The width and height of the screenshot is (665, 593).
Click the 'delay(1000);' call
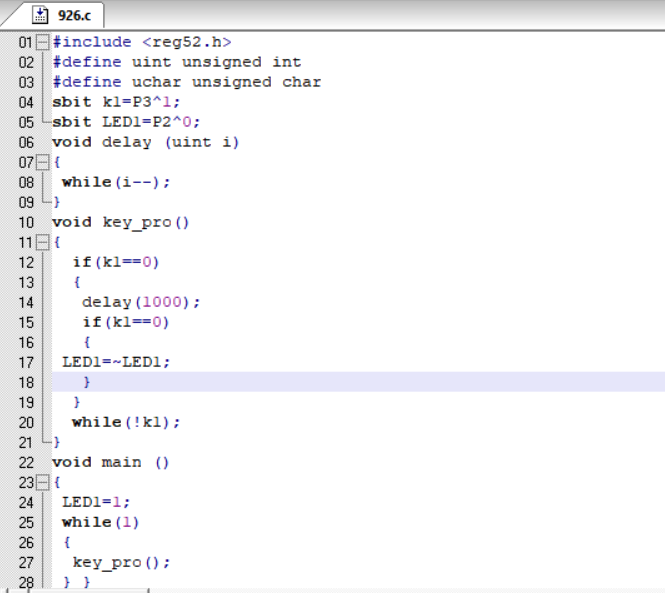(141, 302)
